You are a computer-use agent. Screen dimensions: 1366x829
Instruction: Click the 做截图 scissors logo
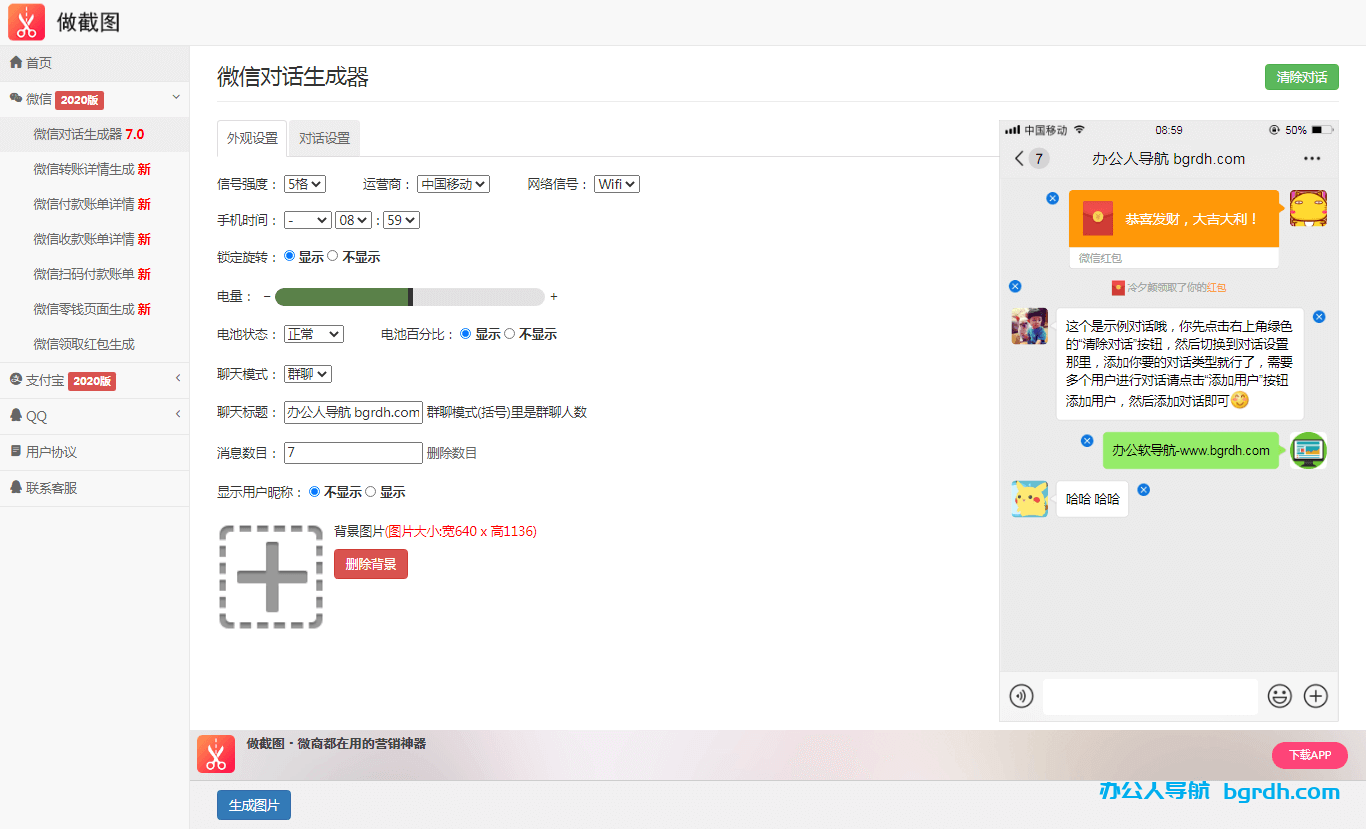coord(26,21)
